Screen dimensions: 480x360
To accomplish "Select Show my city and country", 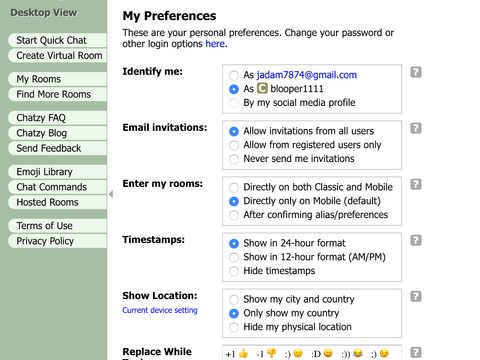I will tap(234, 299).
